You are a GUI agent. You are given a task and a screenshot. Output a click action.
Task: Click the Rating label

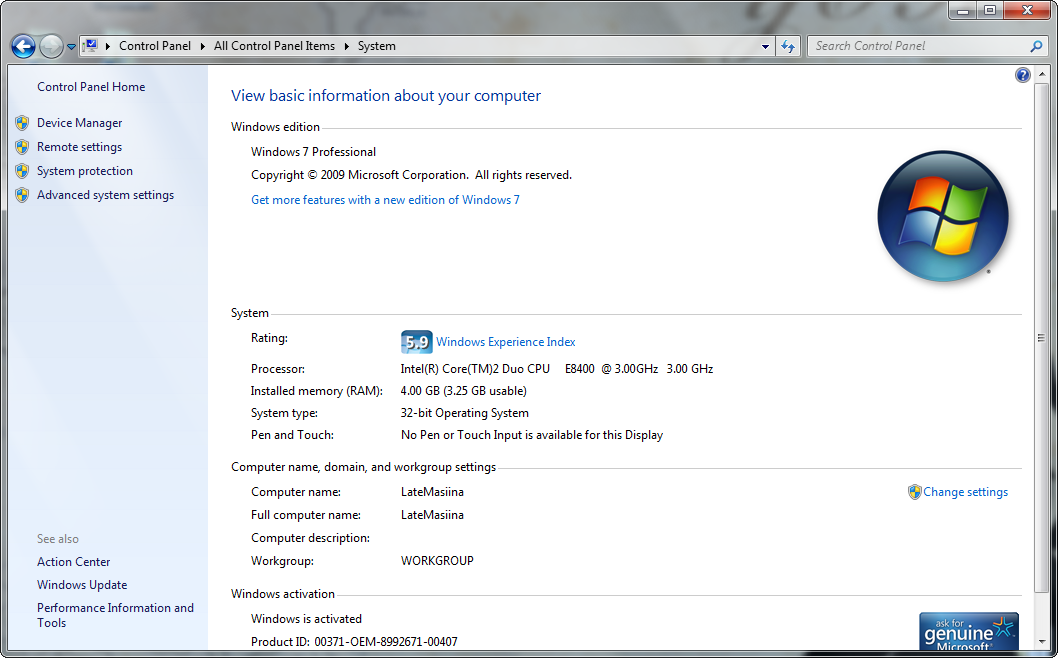pyautogui.click(x=269, y=338)
